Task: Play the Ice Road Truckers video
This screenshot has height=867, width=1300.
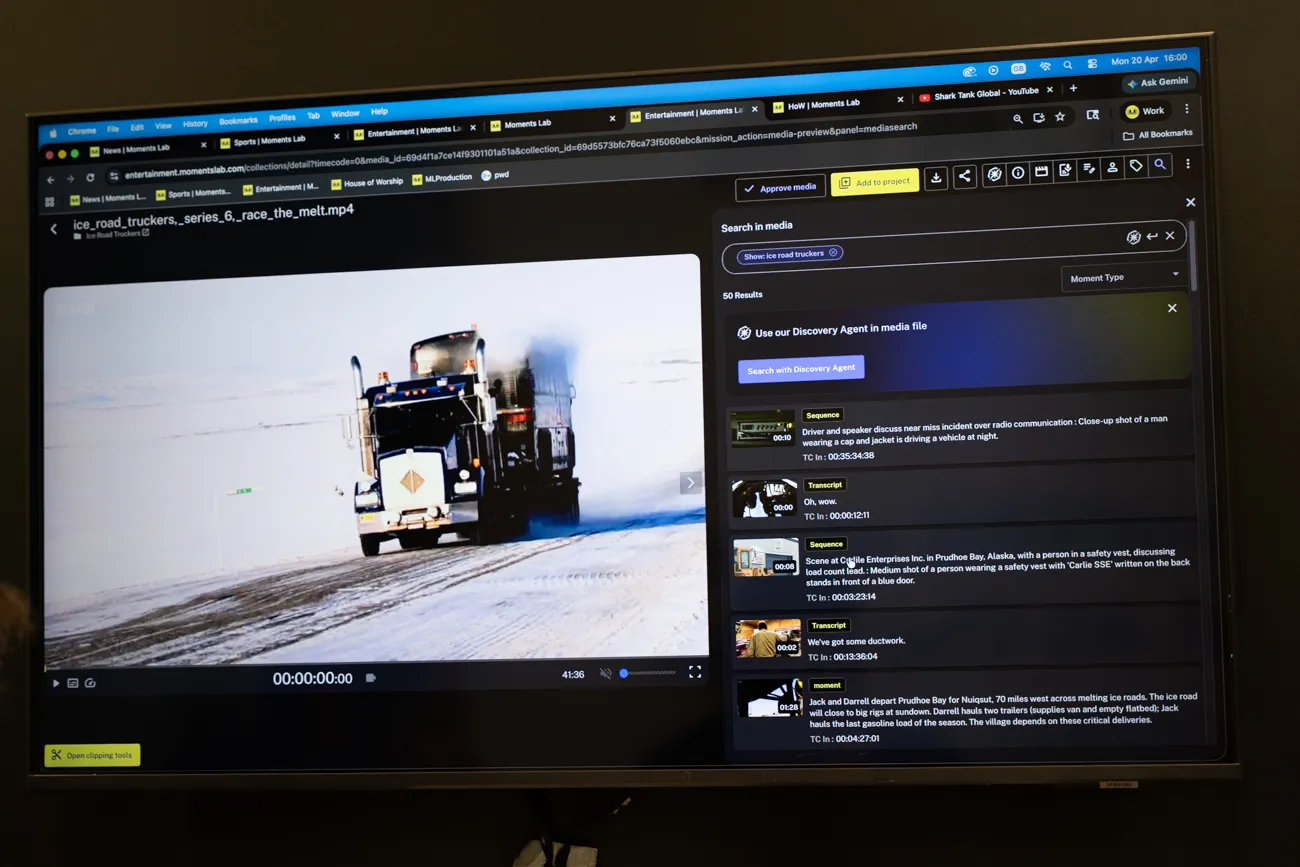Action: coord(56,683)
